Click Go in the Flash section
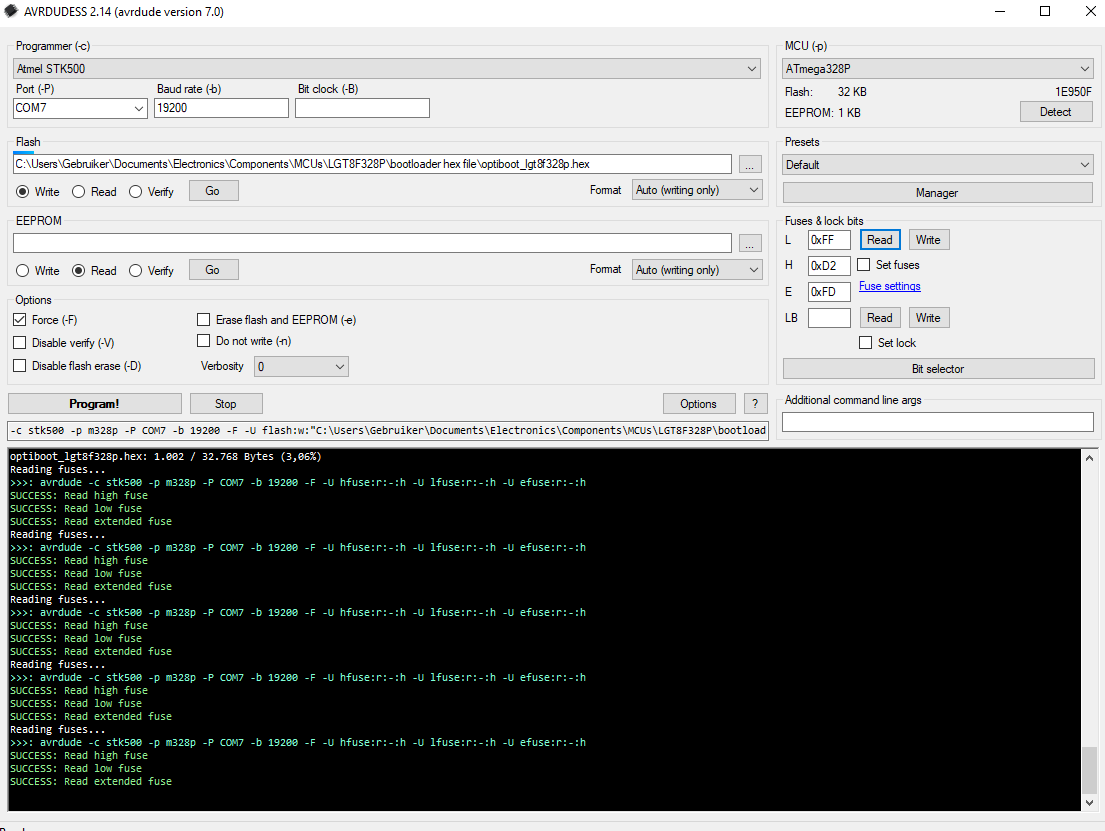The image size is (1105, 831). [x=213, y=191]
